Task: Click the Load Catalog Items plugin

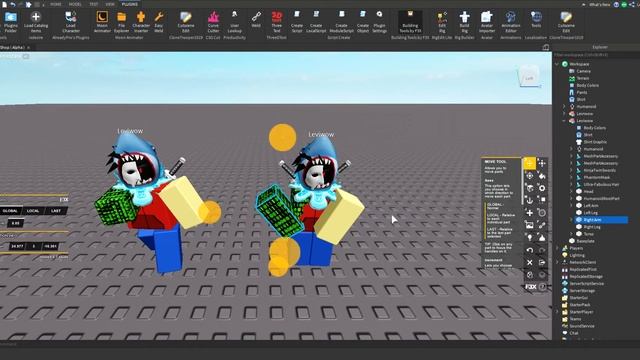Action: pyautogui.click(x=36, y=22)
